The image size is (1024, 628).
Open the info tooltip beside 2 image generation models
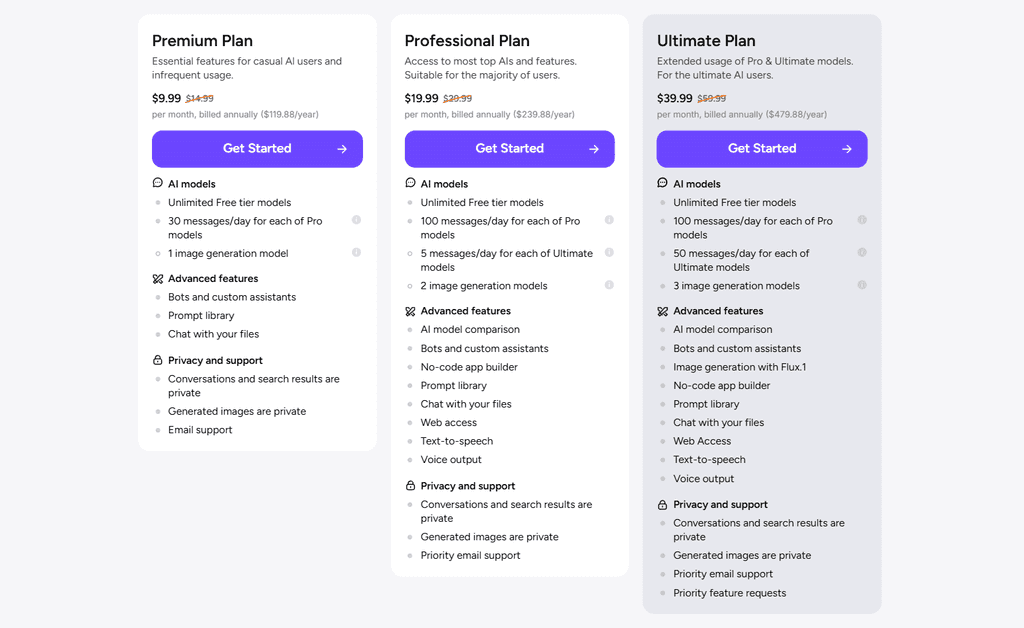(x=609, y=285)
